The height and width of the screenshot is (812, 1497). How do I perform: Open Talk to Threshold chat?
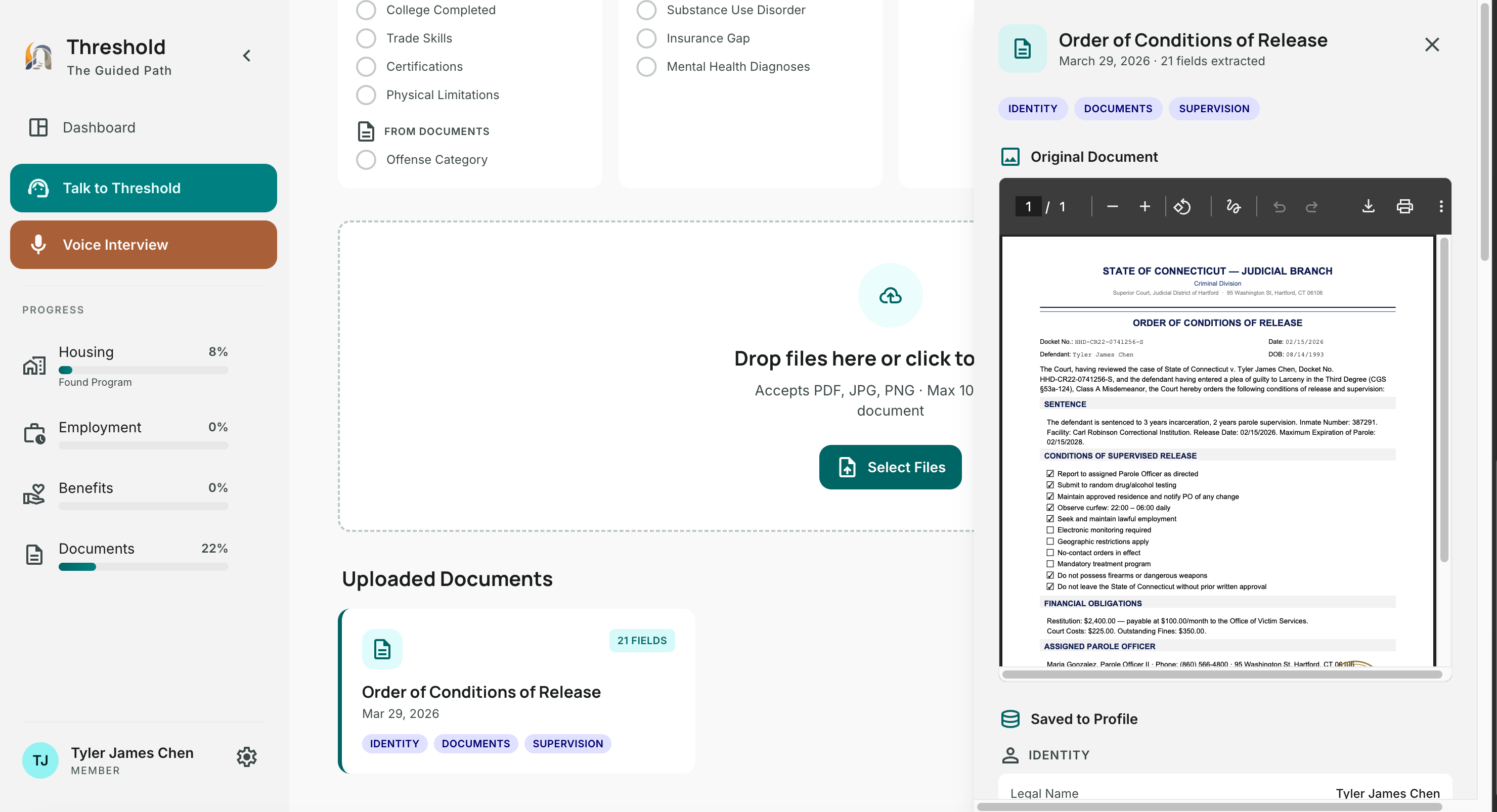[x=144, y=188]
